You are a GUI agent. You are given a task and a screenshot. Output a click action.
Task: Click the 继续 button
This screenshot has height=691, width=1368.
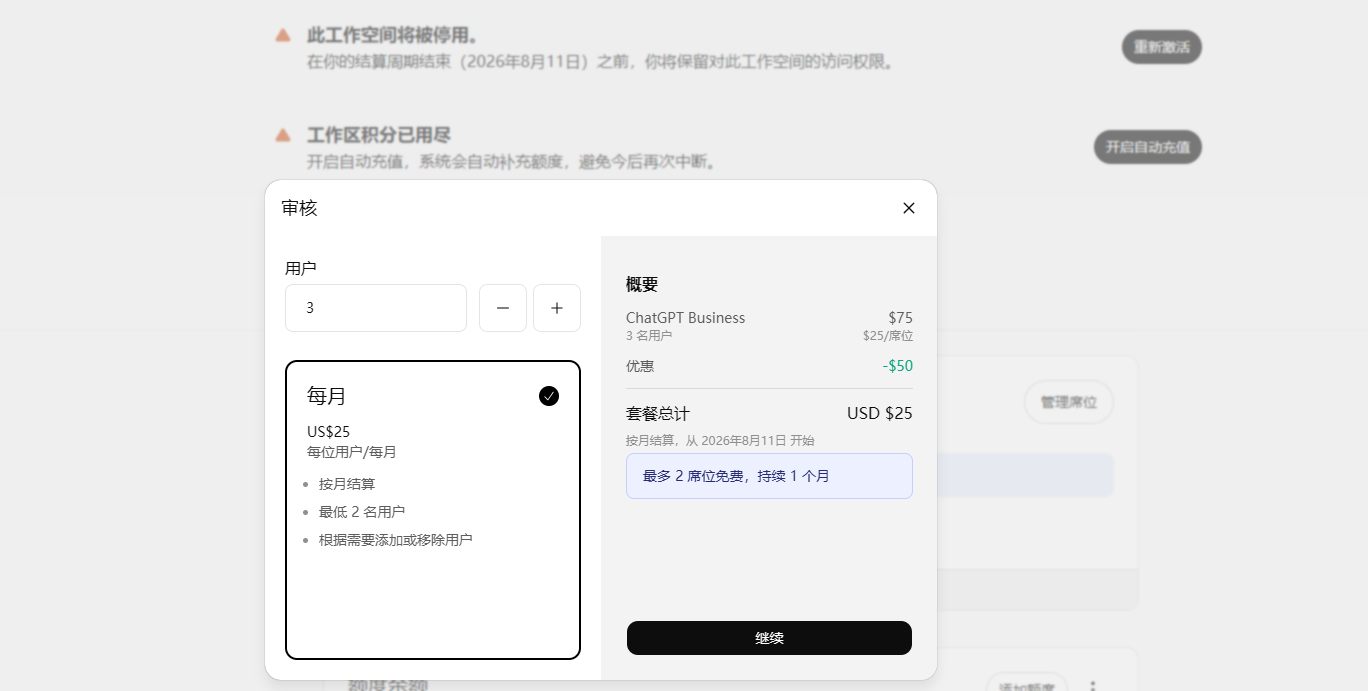click(769, 638)
